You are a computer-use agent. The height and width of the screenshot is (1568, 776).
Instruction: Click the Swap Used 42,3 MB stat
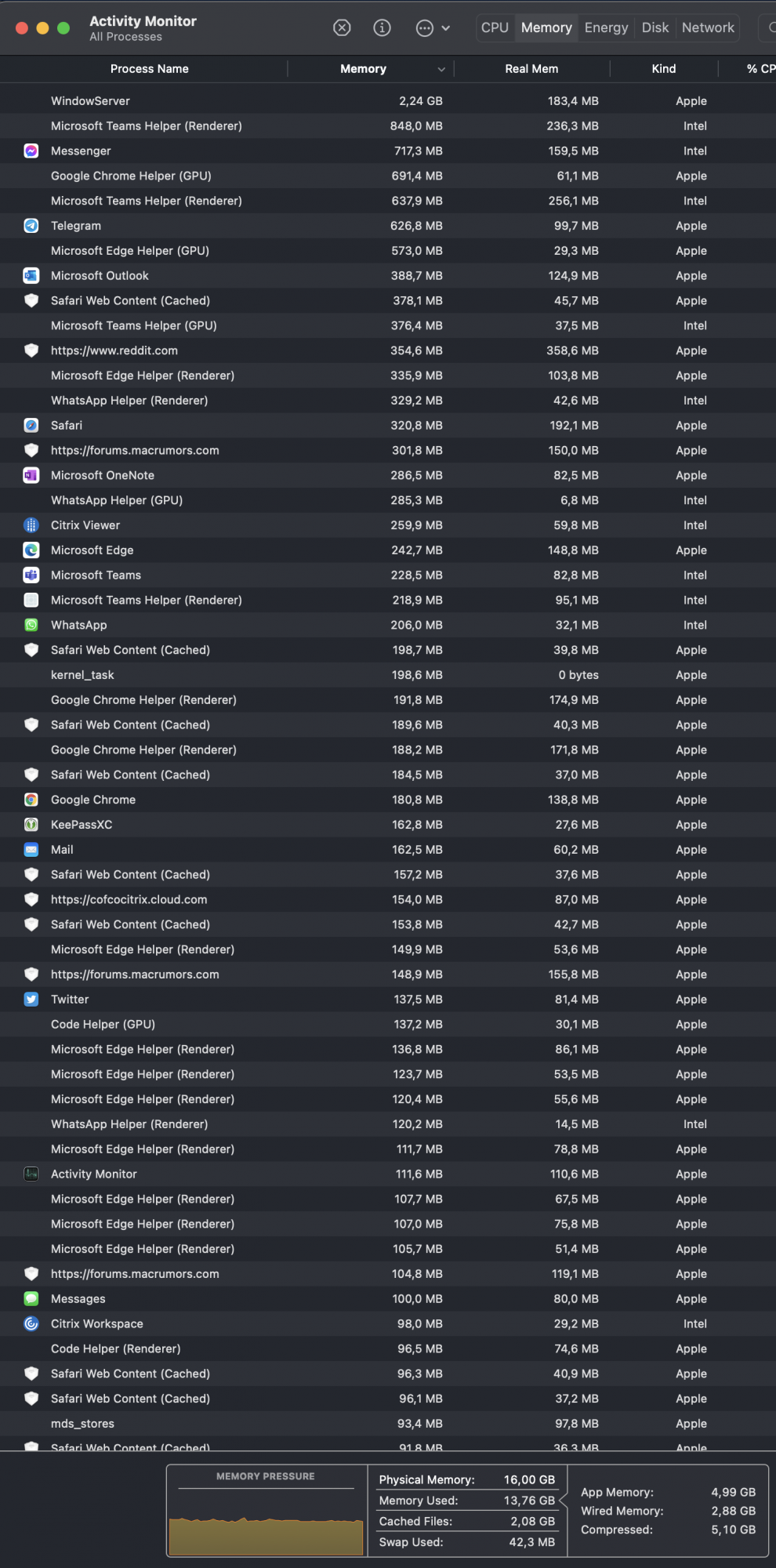[x=467, y=1542]
